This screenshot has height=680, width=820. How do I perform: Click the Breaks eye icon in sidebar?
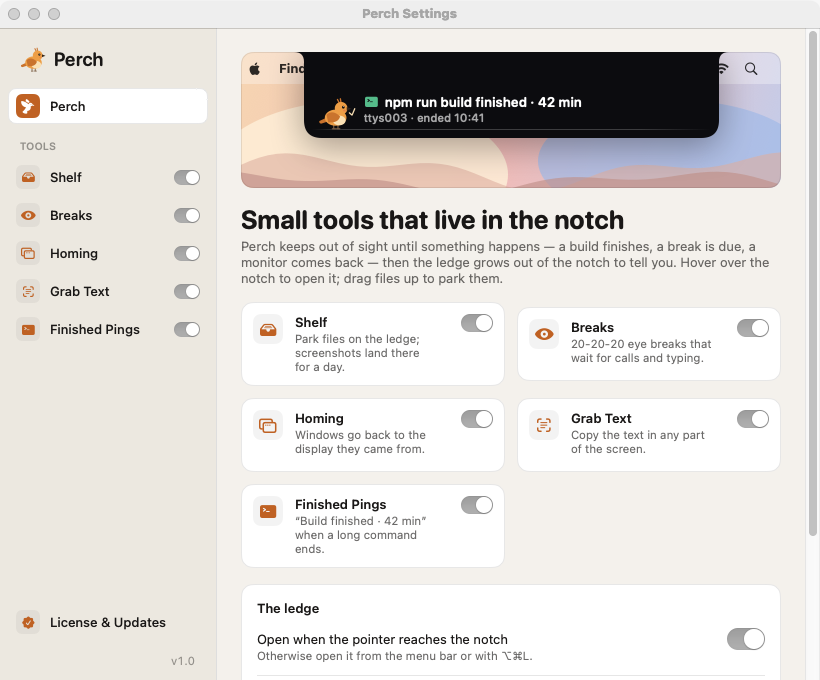[28, 216]
